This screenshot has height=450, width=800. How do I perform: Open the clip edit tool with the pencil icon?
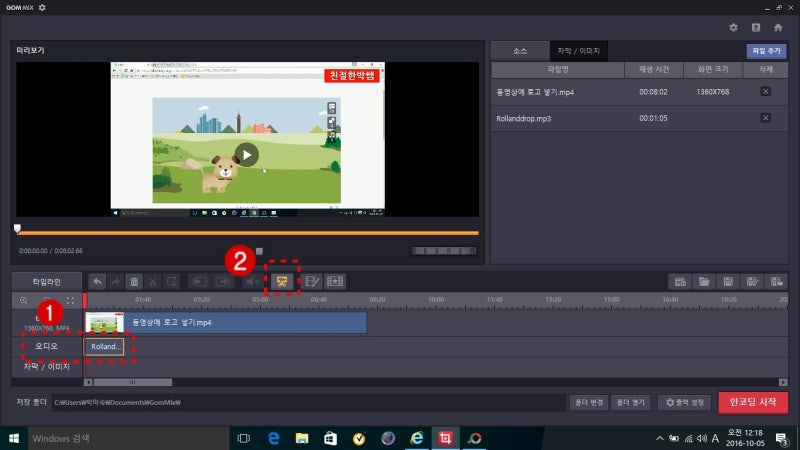311,282
